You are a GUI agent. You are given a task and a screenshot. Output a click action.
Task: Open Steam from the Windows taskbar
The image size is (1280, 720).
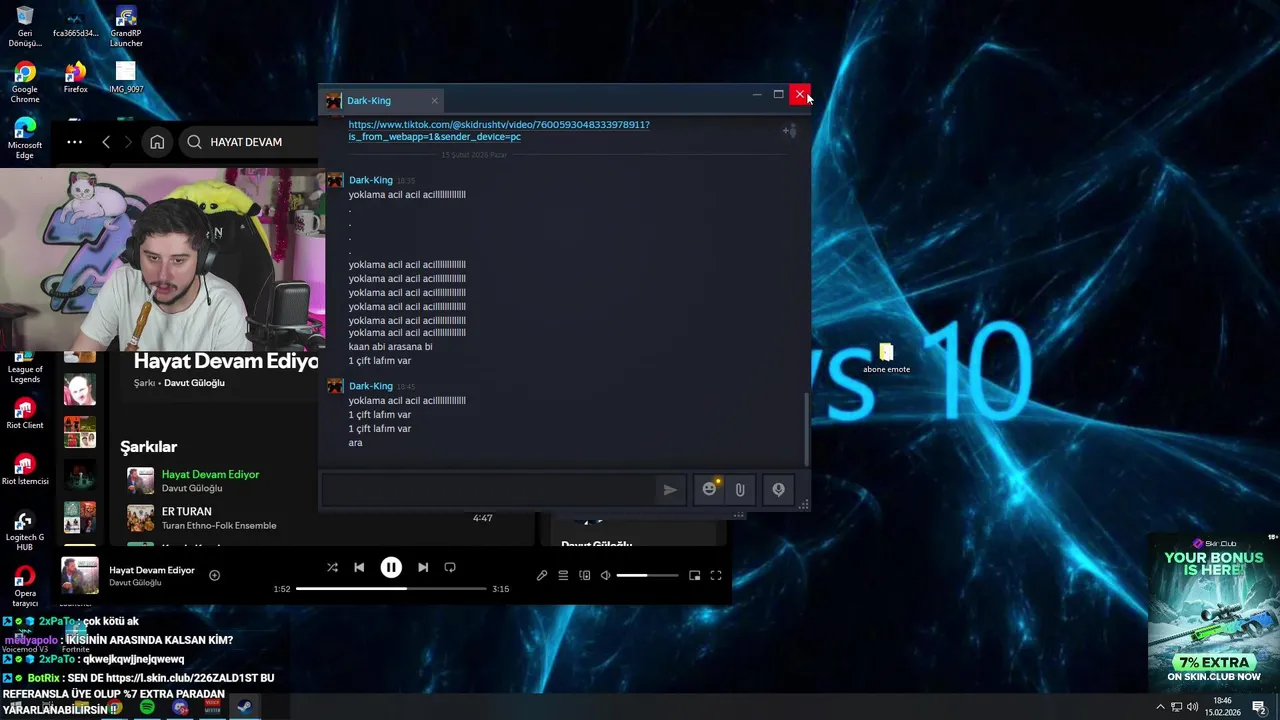(244, 707)
